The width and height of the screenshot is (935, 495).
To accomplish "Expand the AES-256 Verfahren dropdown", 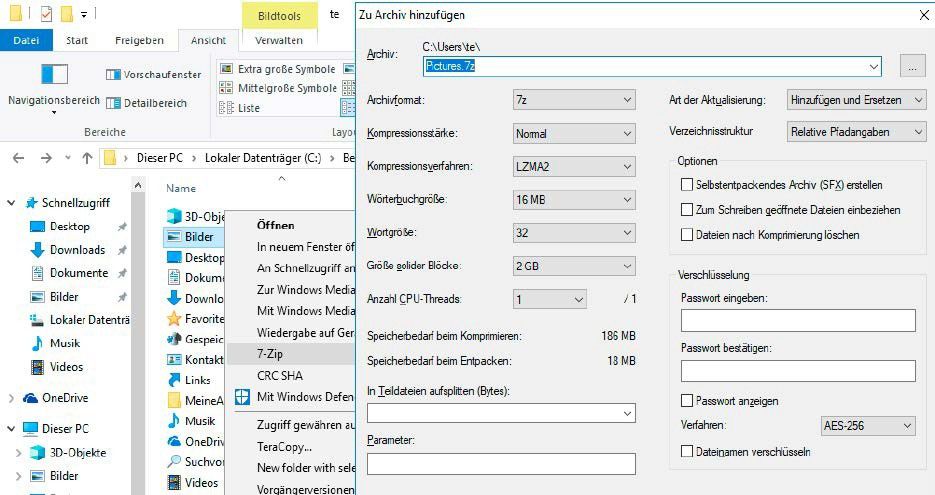I will click(x=867, y=426).
